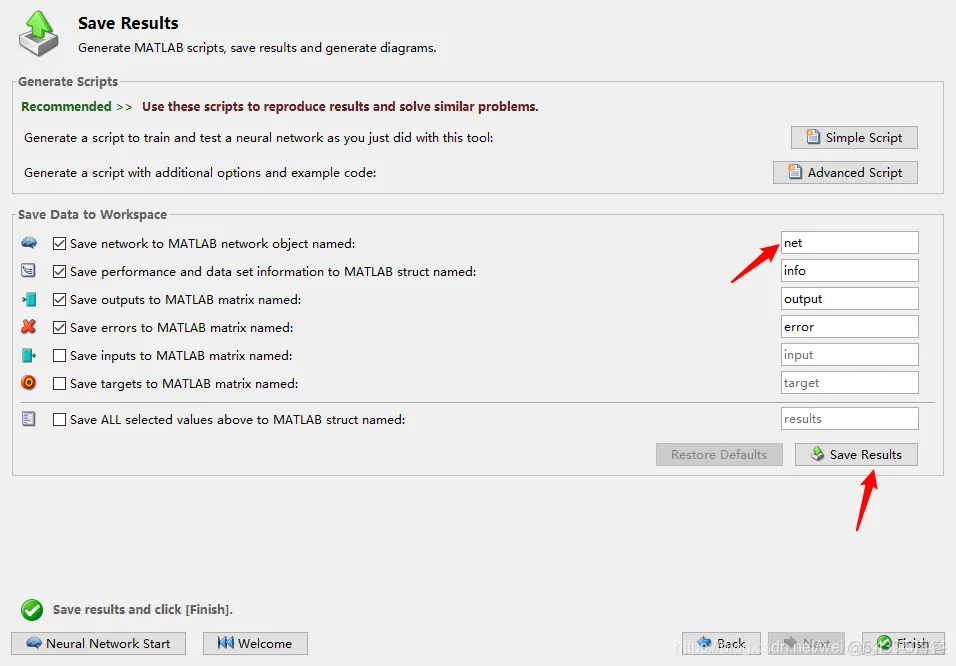Click the targets name field containing target
956x666 pixels.
(x=849, y=383)
